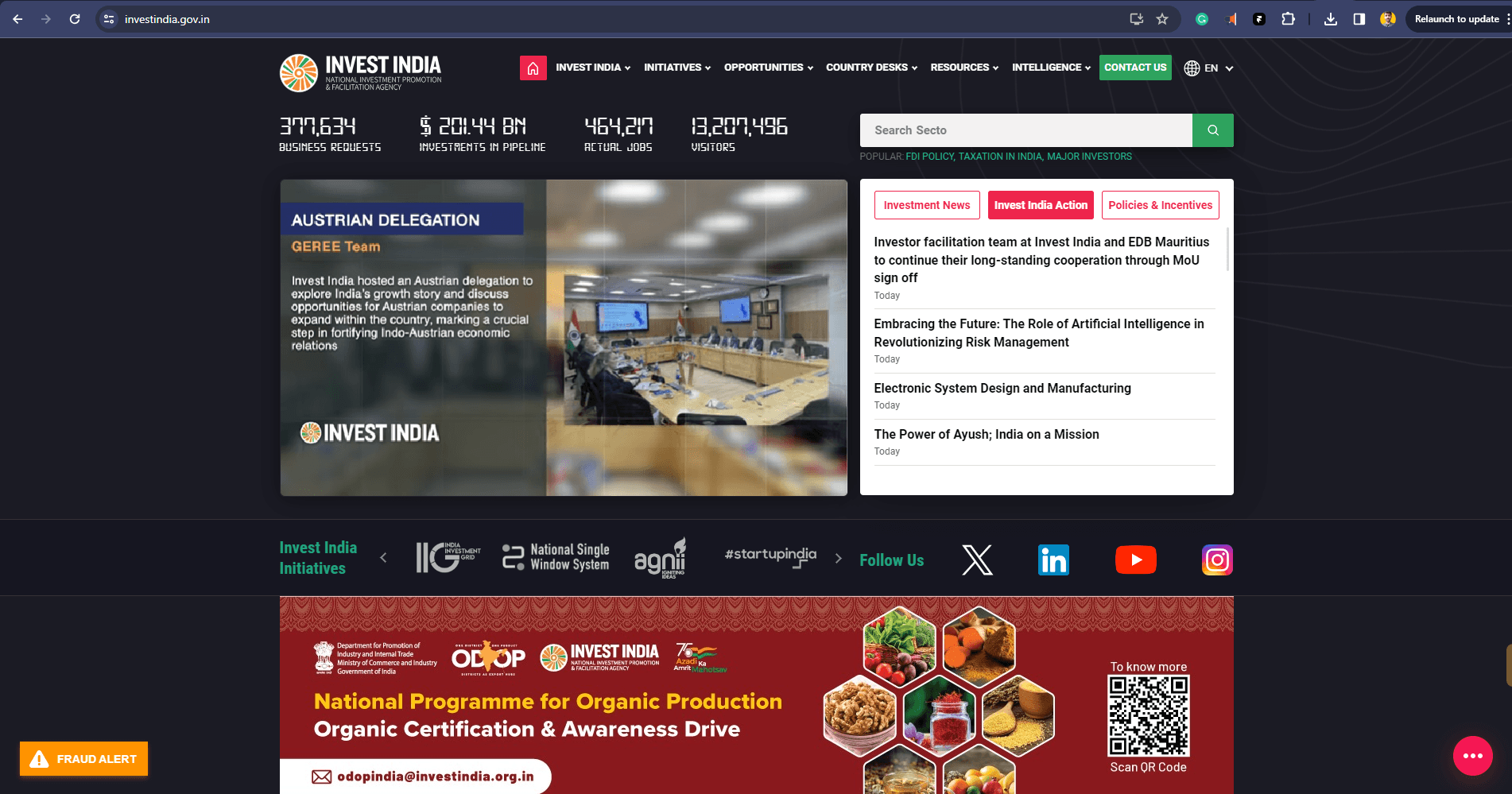Click the odopindia@investindia.org.in email link

pyautogui.click(x=435, y=777)
